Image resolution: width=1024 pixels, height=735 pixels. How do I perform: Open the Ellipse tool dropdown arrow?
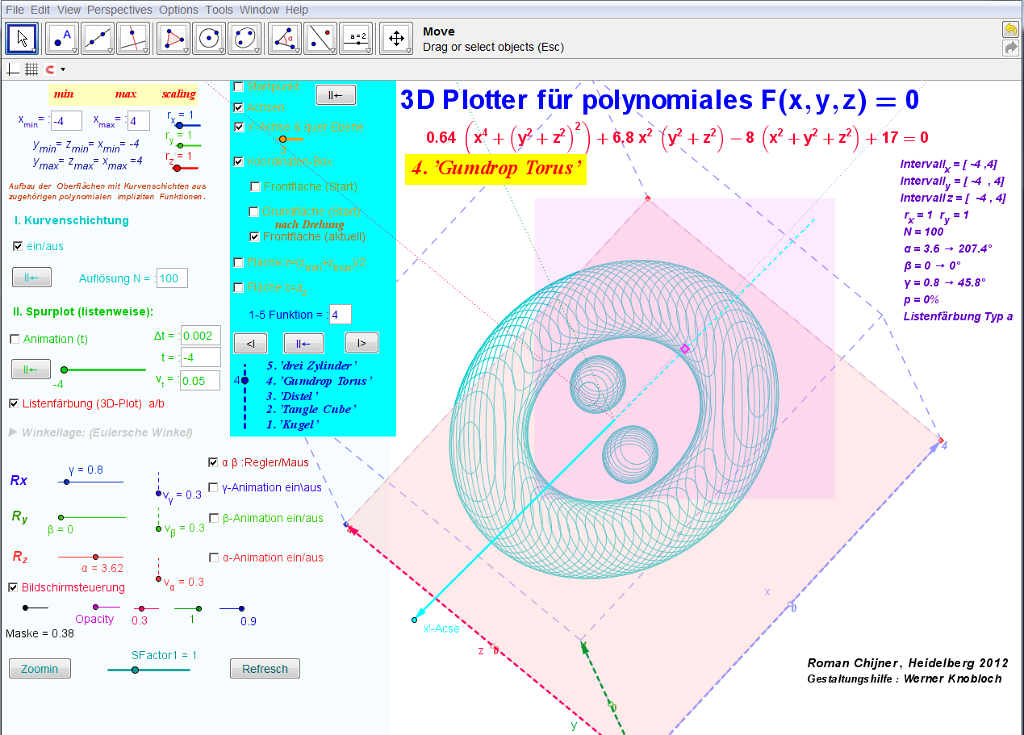coord(256,50)
